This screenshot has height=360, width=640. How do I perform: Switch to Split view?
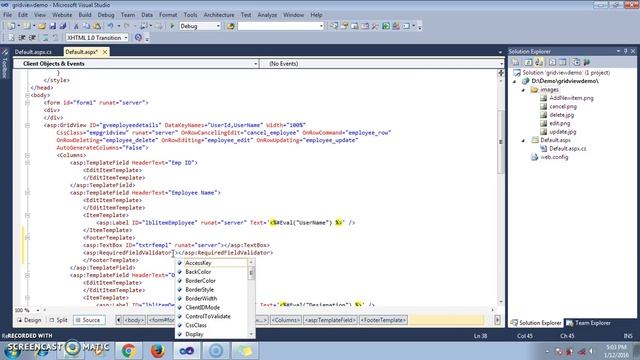pos(58,320)
